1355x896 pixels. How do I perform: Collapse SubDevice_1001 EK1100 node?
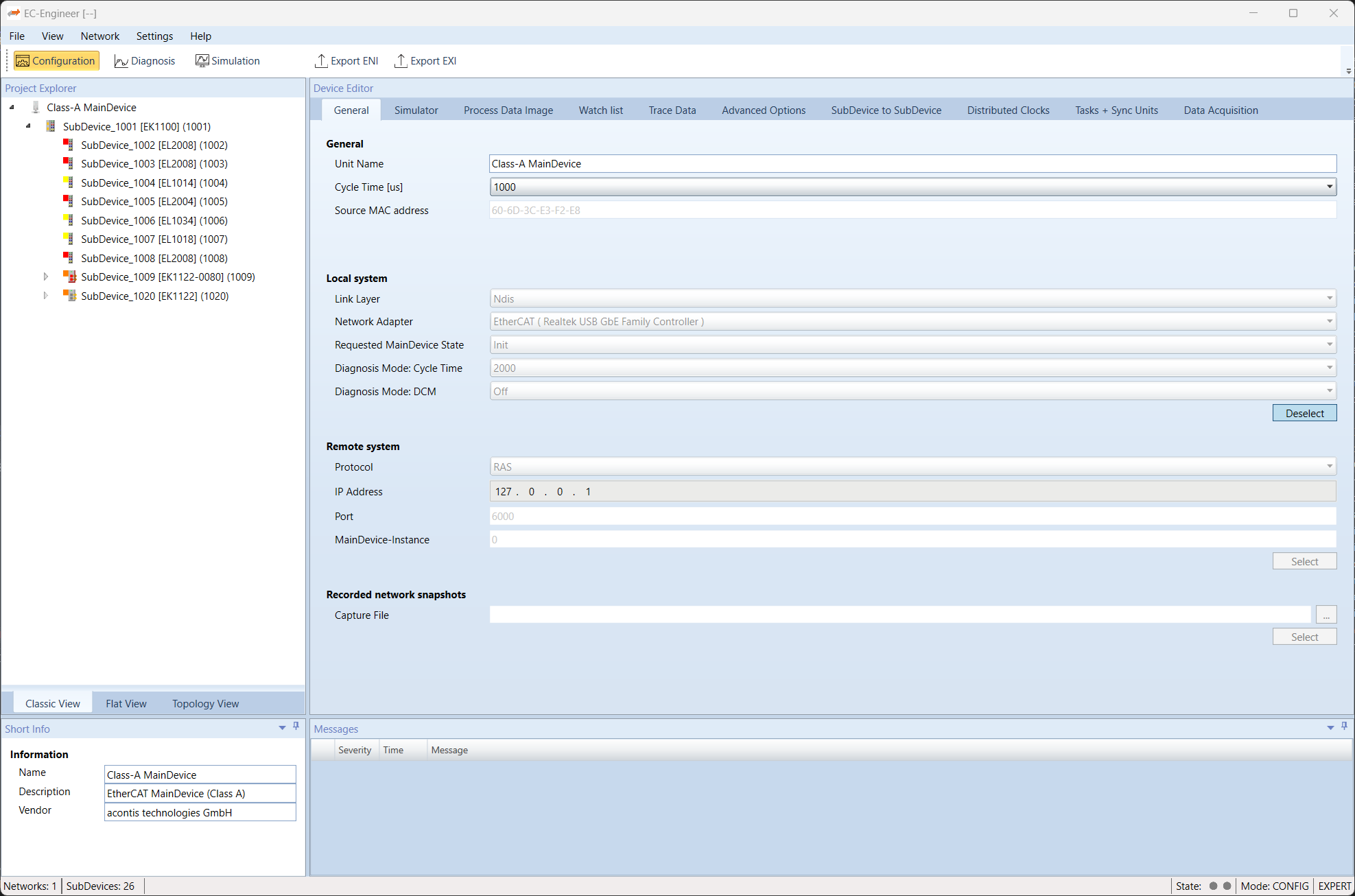click(28, 126)
